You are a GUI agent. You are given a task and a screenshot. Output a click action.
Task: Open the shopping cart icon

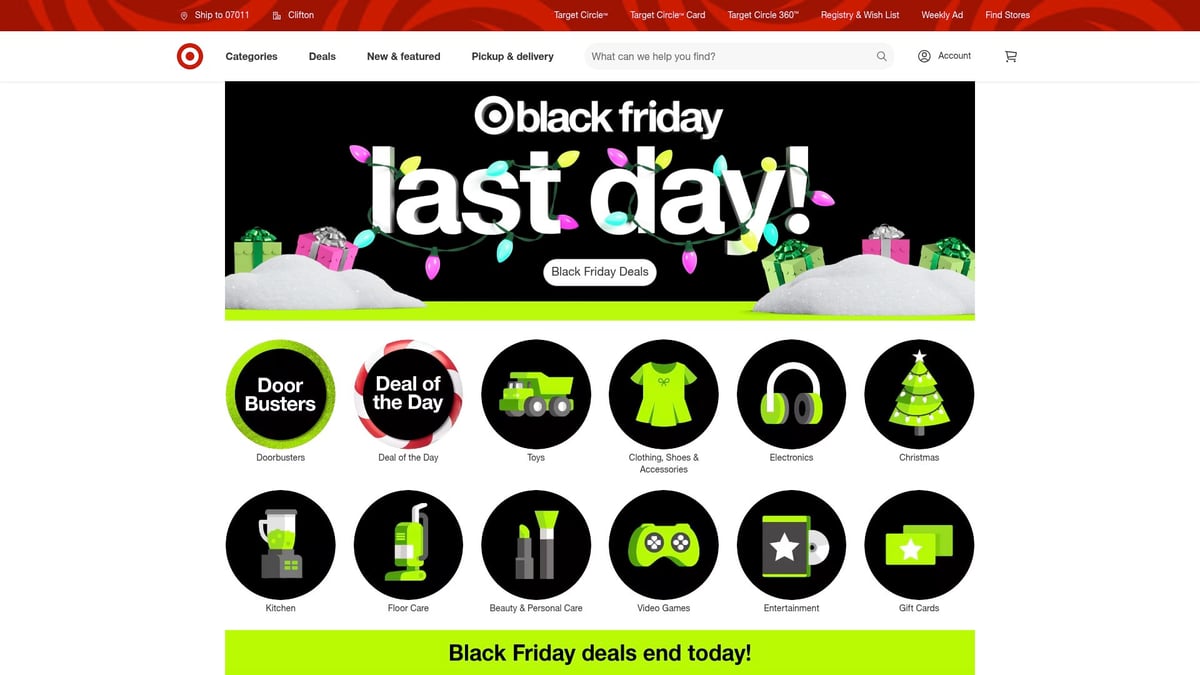(1010, 56)
